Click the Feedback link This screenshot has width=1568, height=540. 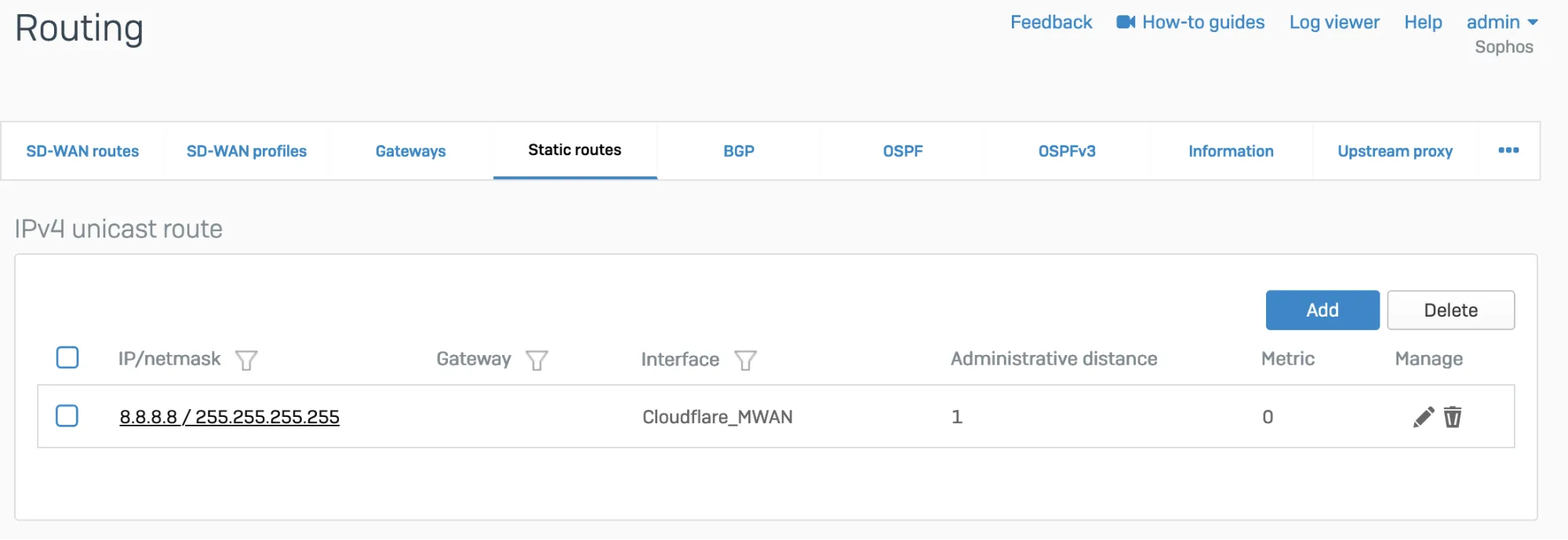point(1050,22)
